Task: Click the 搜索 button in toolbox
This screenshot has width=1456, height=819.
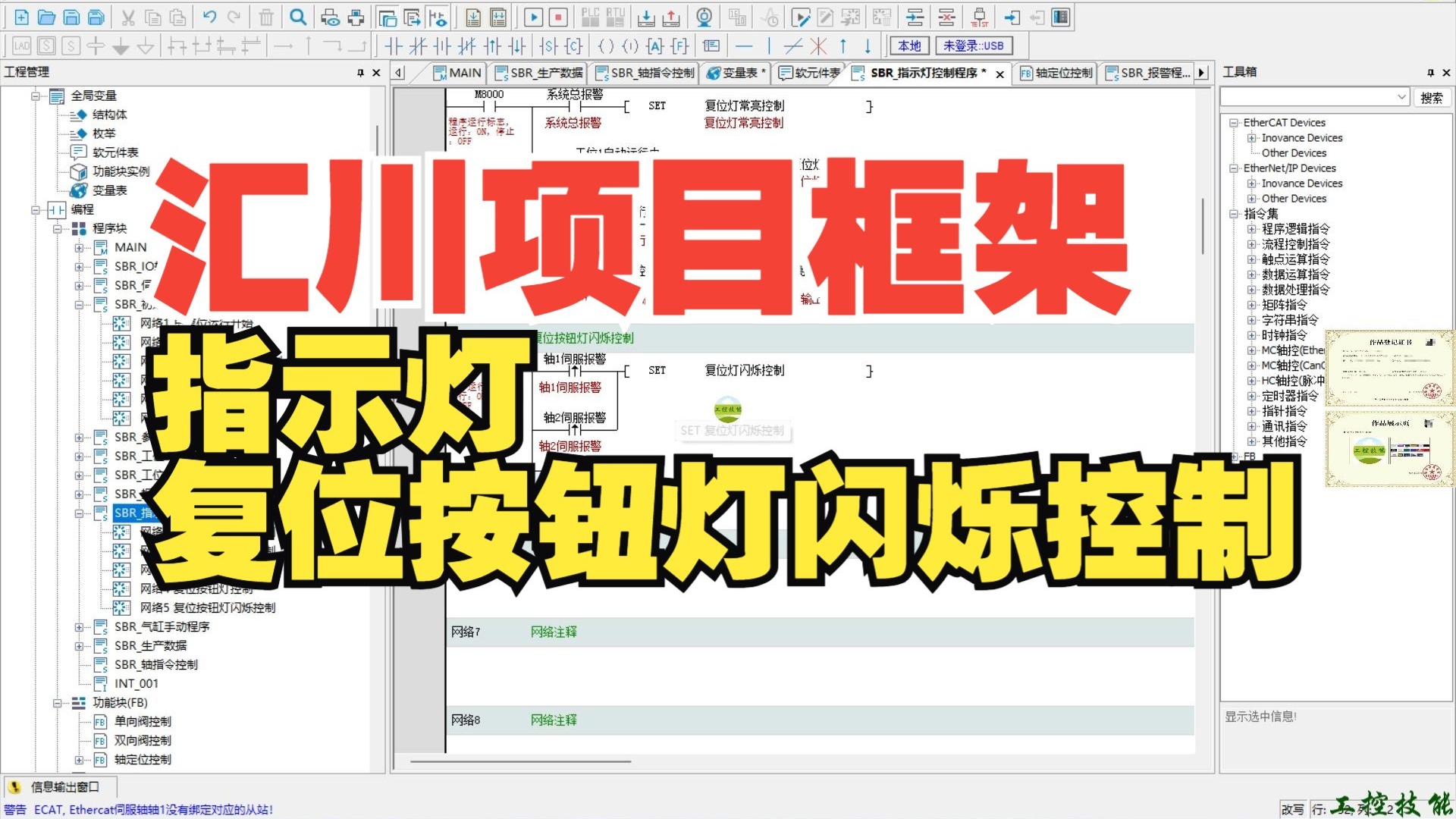Action: click(x=1432, y=98)
